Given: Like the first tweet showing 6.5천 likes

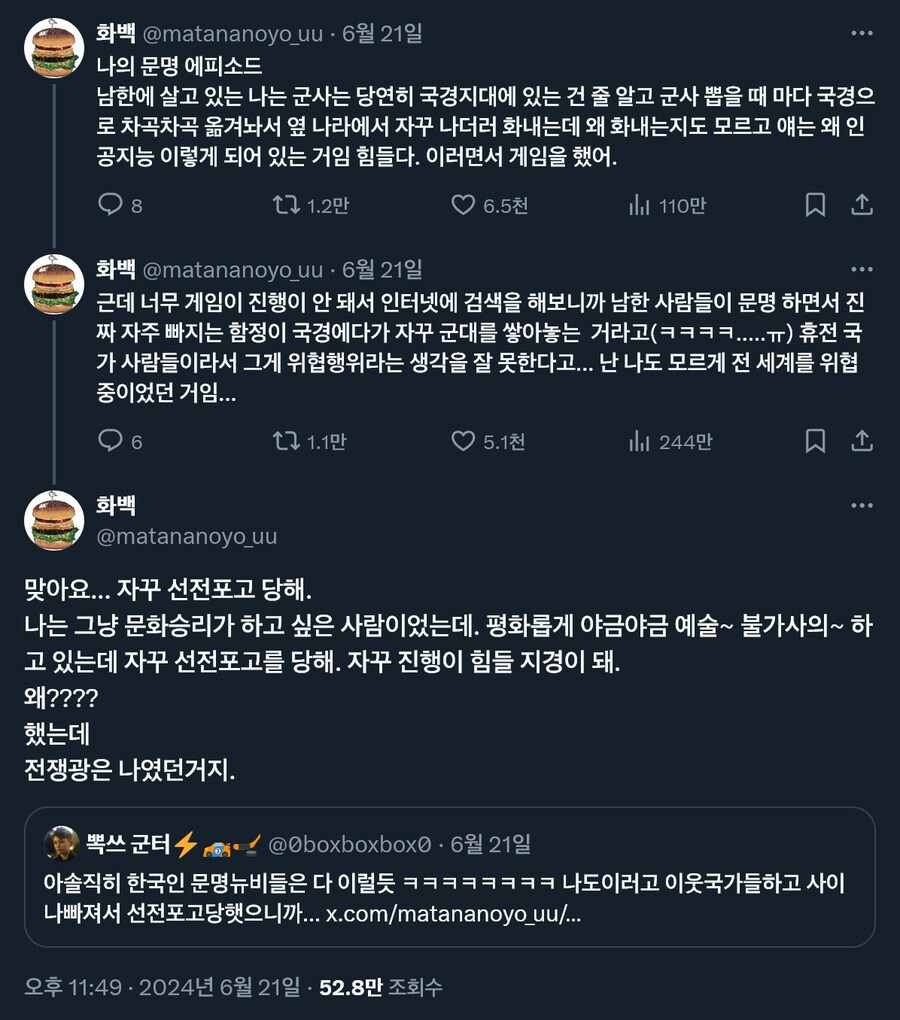Looking at the screenshot, I should (463, 205).
